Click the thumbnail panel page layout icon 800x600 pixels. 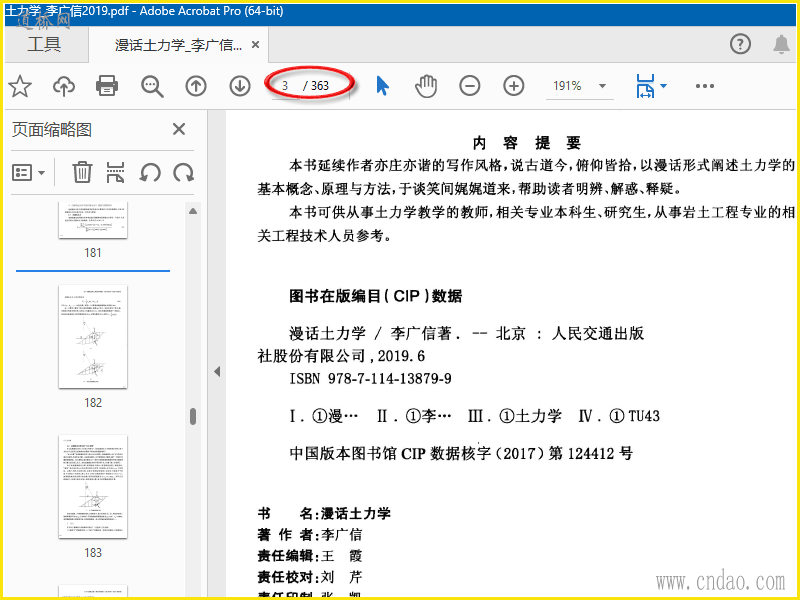pos(115,172)
